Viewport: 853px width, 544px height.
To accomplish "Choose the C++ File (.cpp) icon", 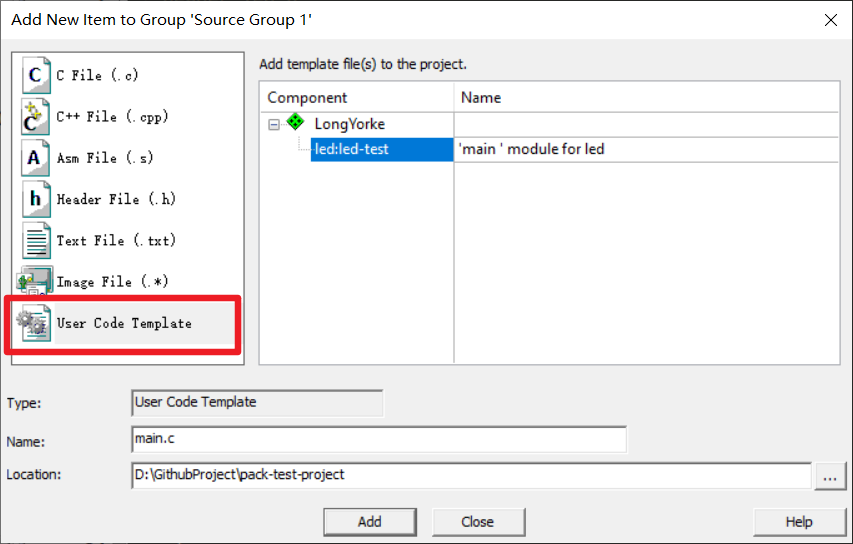I will (x=36, y=117).
